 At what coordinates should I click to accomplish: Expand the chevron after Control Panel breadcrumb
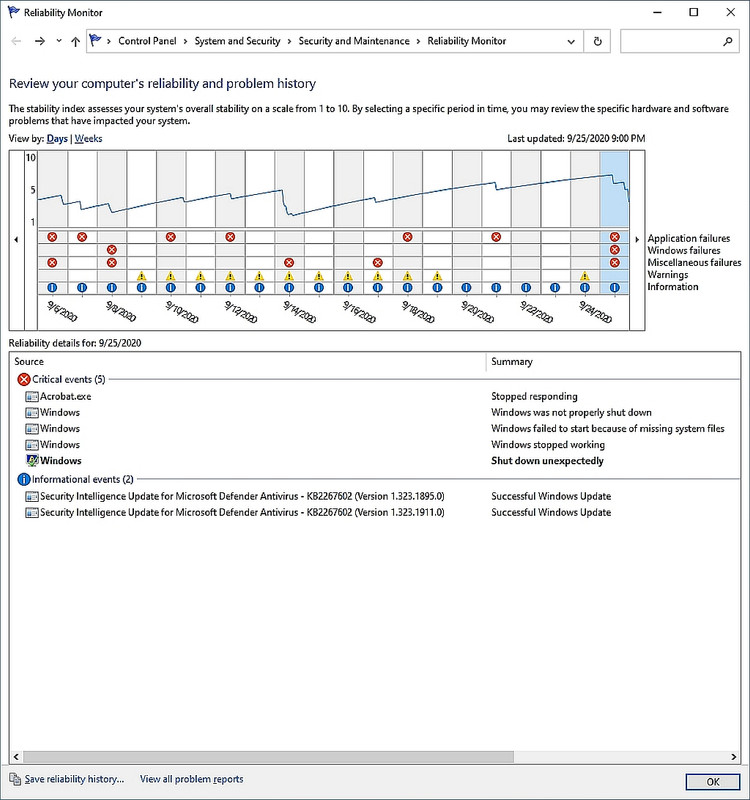point(185,41)
